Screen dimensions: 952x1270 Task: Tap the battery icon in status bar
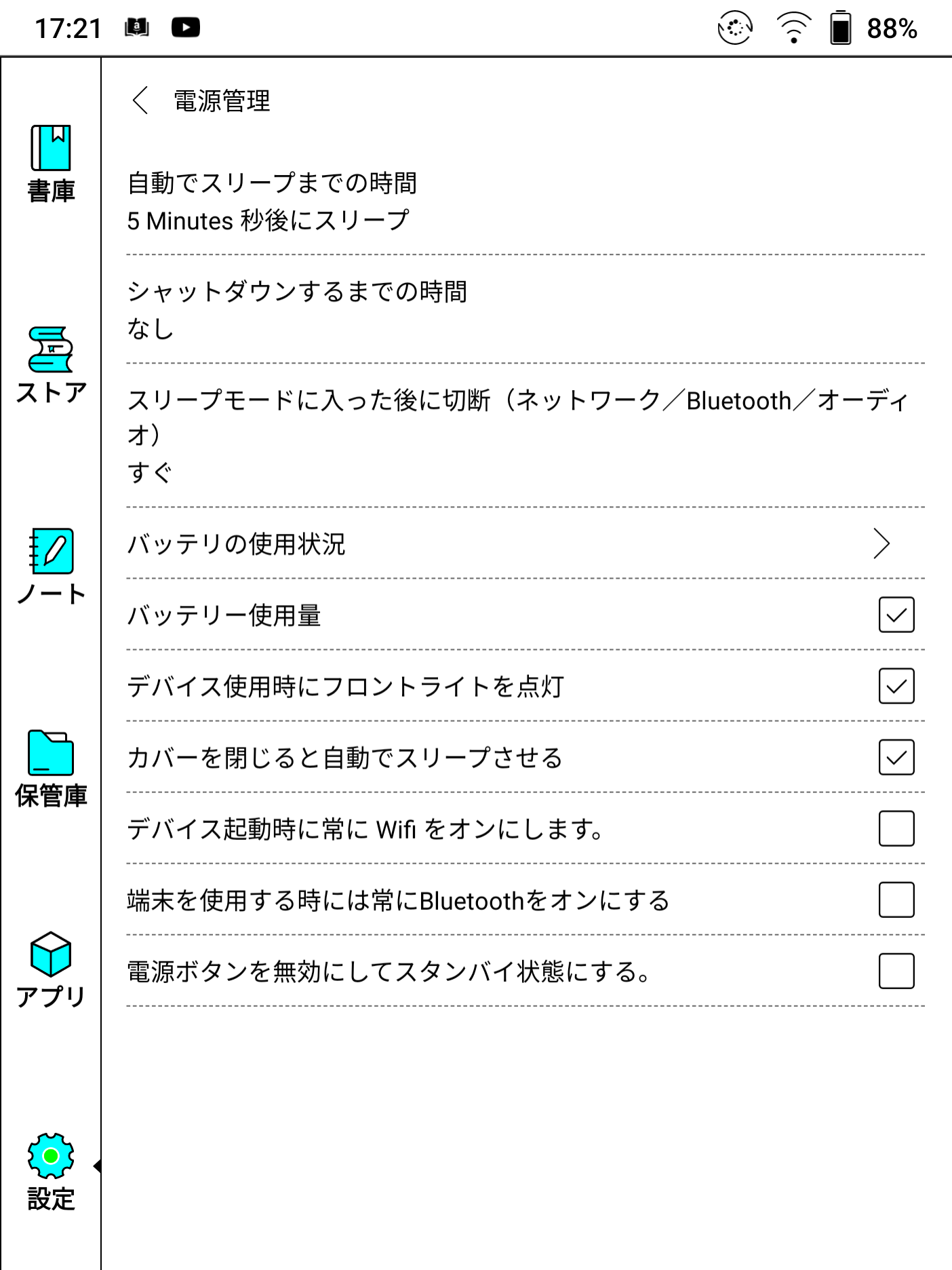pyautogui.click(x=841, y=28)
